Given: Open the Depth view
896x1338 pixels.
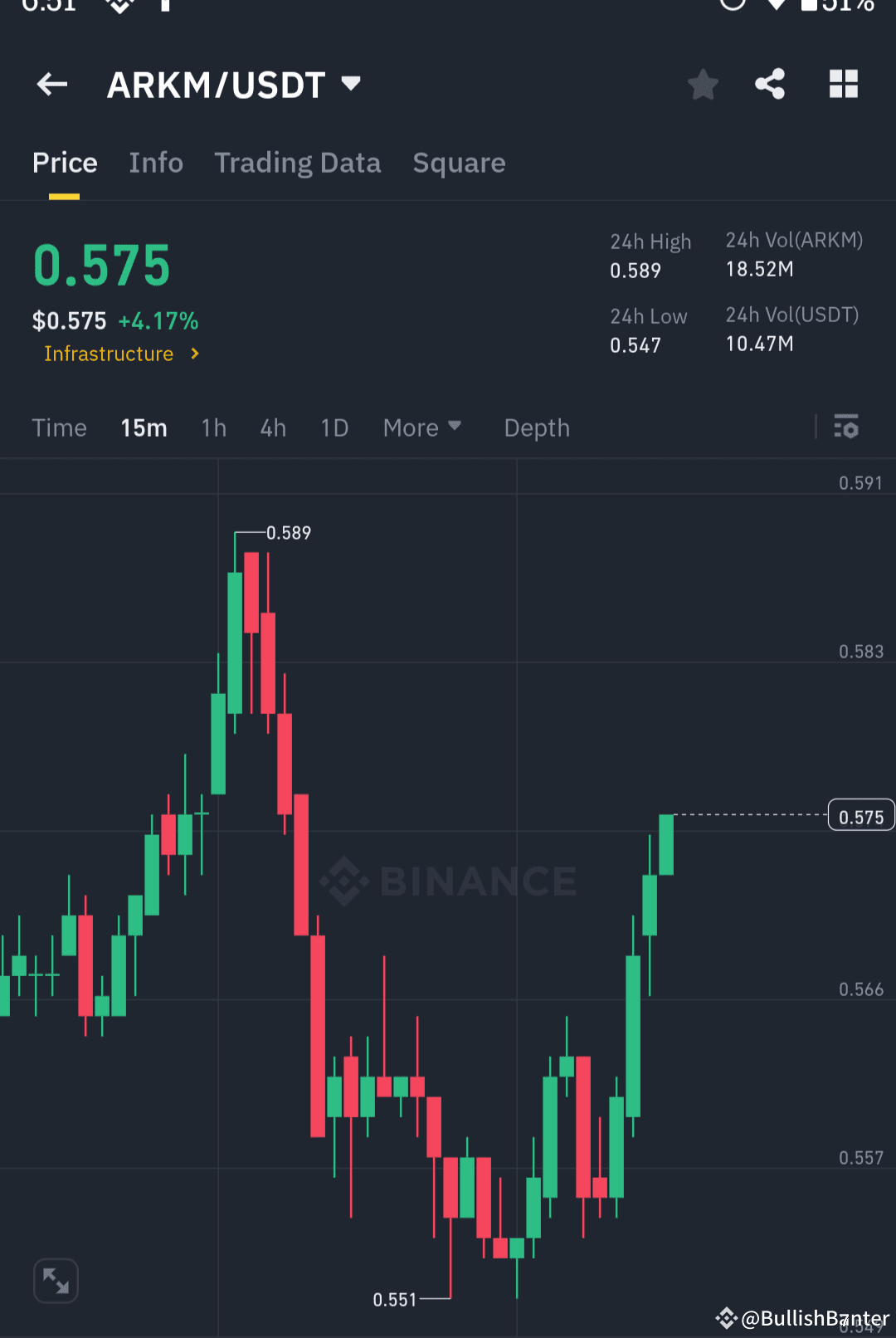Looking at the screenshot, I should pos(537,427).
